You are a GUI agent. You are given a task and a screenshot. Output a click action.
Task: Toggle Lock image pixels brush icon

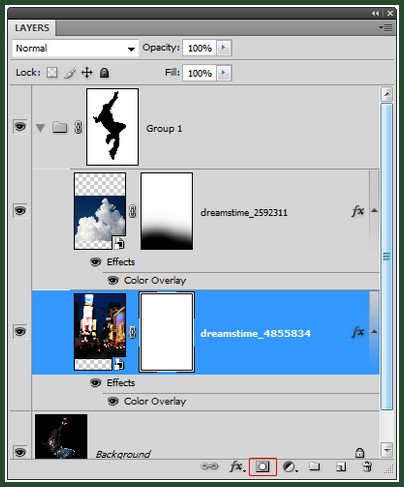[70, 73]
